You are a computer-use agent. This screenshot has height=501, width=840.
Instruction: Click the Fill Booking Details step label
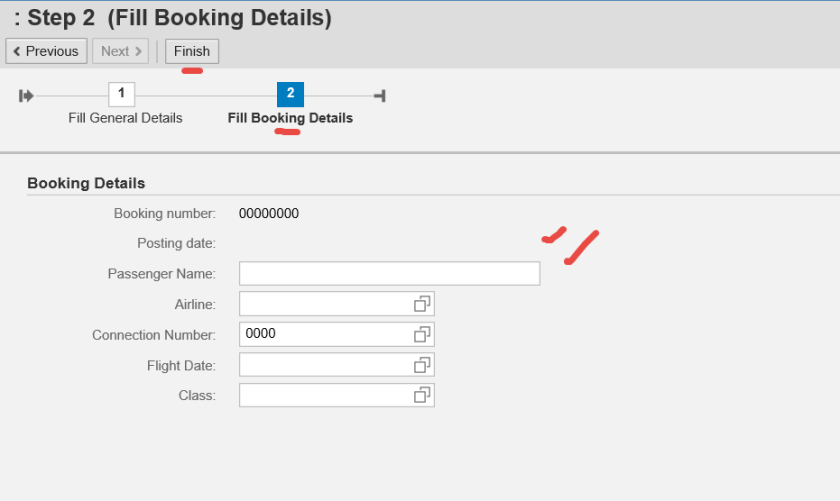[290, 118]
